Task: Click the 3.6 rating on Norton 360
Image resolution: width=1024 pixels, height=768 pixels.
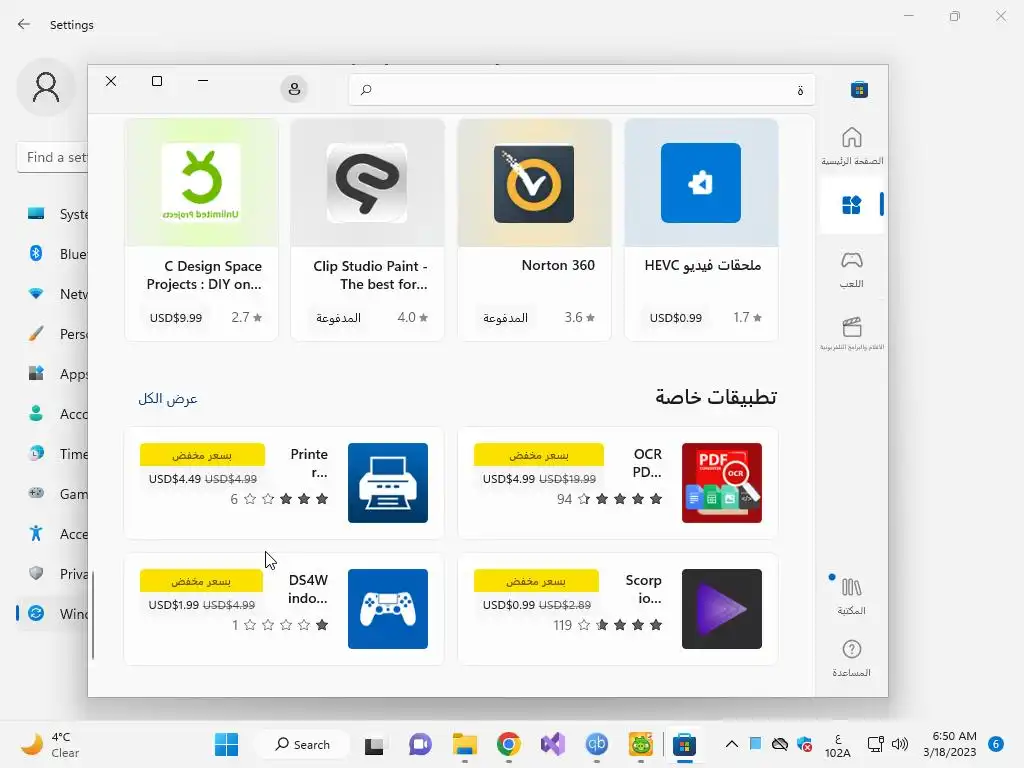Action: tap(580, 317)
